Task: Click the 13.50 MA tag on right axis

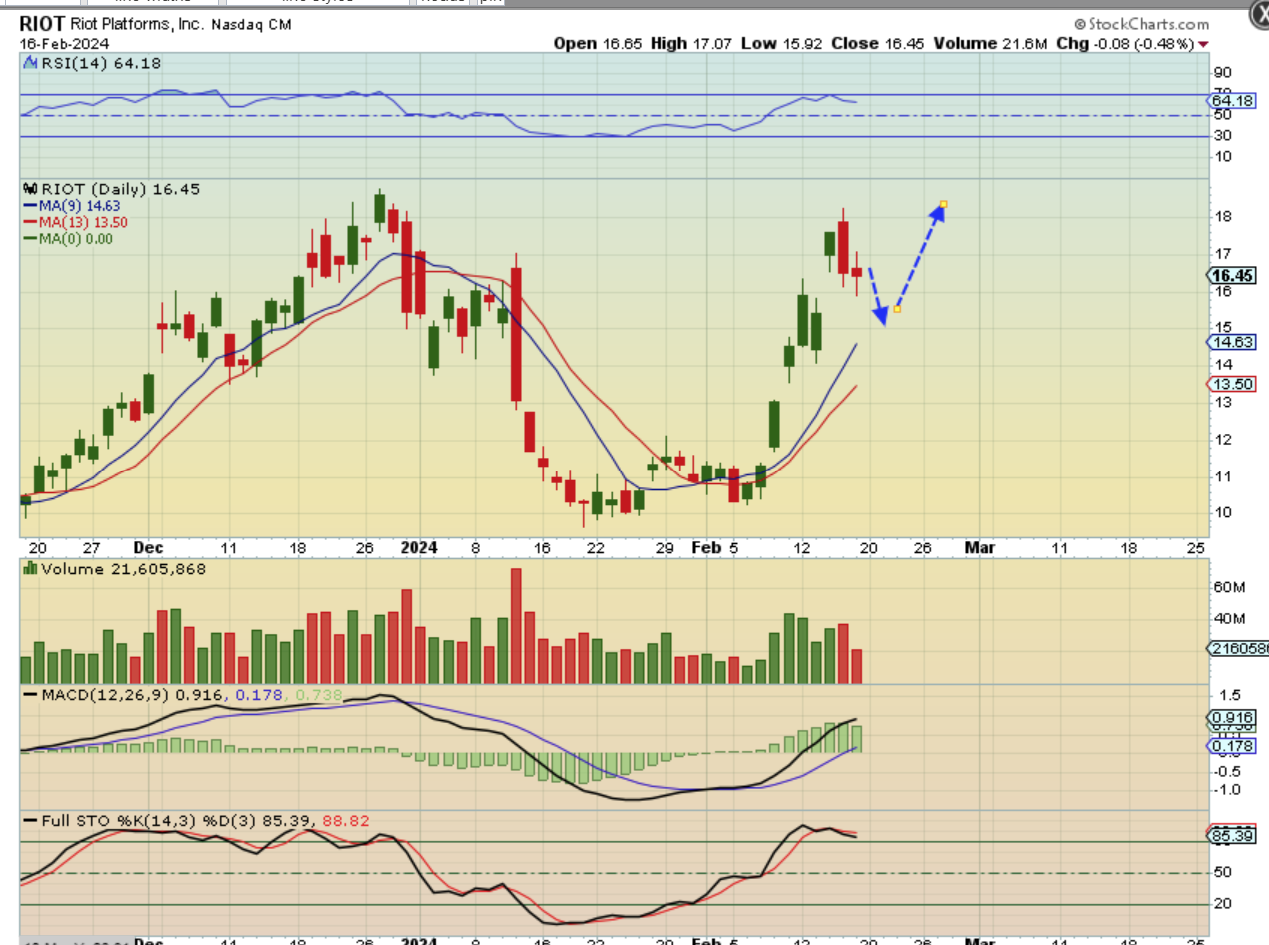Action: 1231,385
